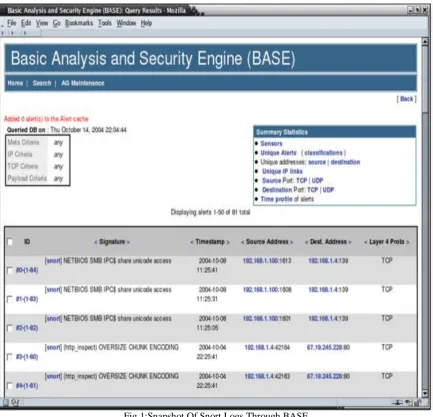View Source Port TCP statistics
The width and height of the screenshot is (433, 417).
[302, 180]
